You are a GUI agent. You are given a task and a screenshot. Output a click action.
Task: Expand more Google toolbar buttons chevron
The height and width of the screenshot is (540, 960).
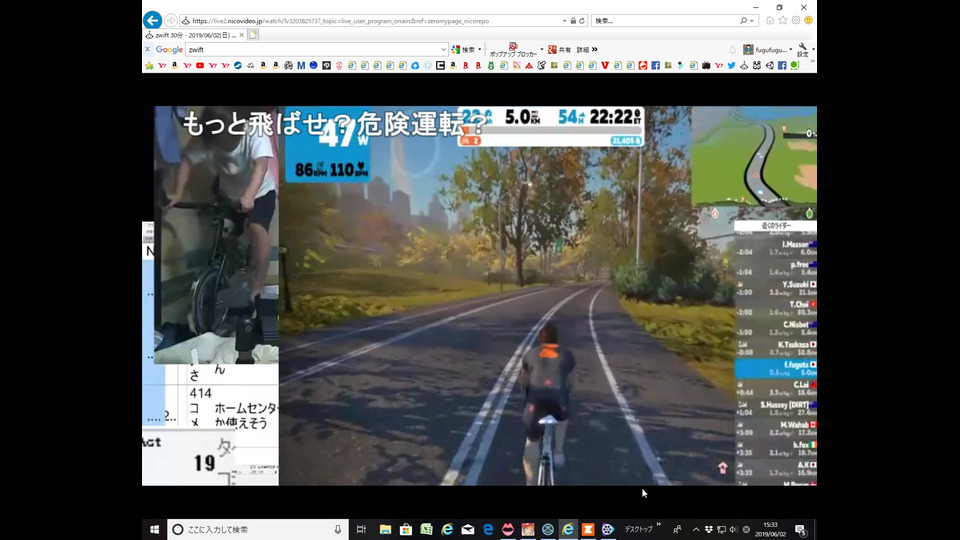(594, 50)
